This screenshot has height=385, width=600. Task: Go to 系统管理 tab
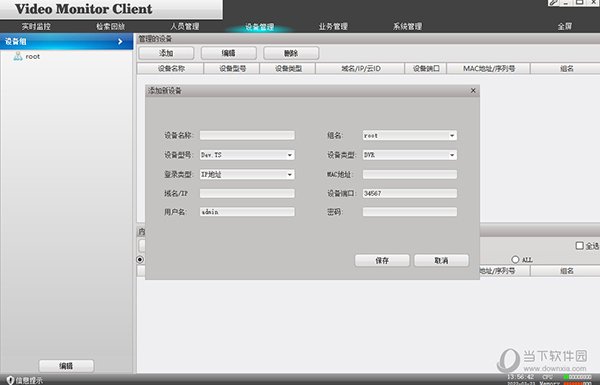(x=408, y=26)
